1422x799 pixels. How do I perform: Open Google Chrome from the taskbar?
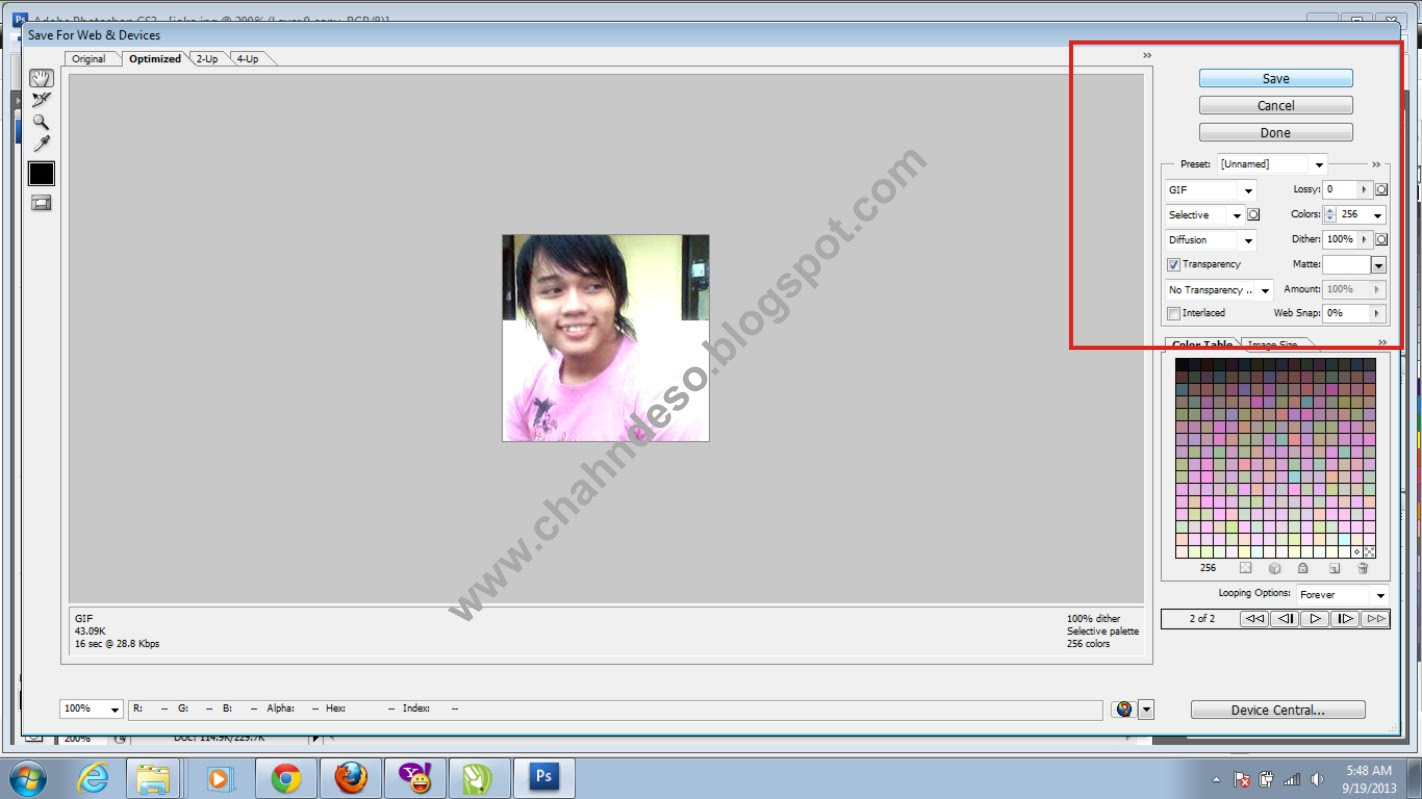pos(286,778)
